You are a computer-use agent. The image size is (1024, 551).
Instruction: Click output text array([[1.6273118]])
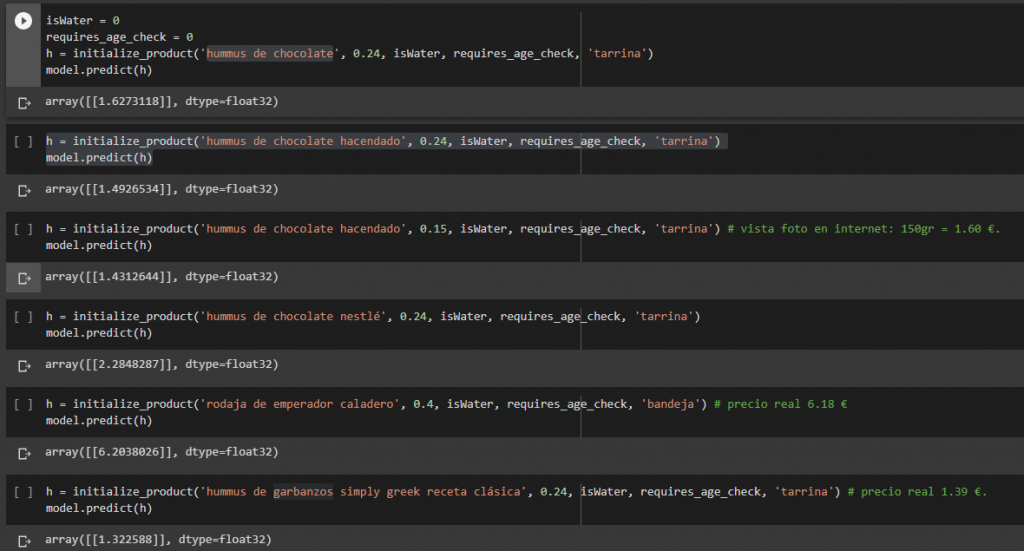(x=161, y=101)
